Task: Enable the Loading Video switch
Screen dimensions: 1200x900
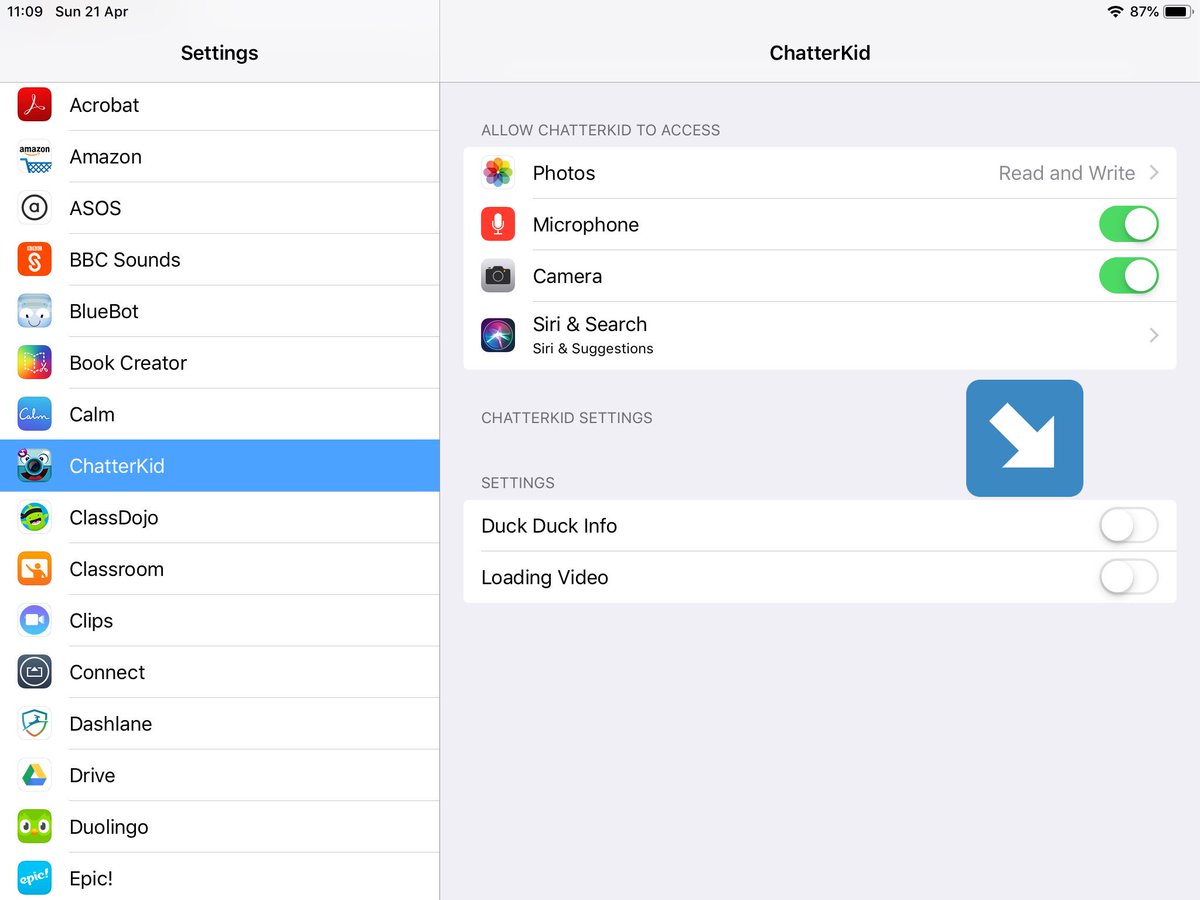Action: [1129, 577]
